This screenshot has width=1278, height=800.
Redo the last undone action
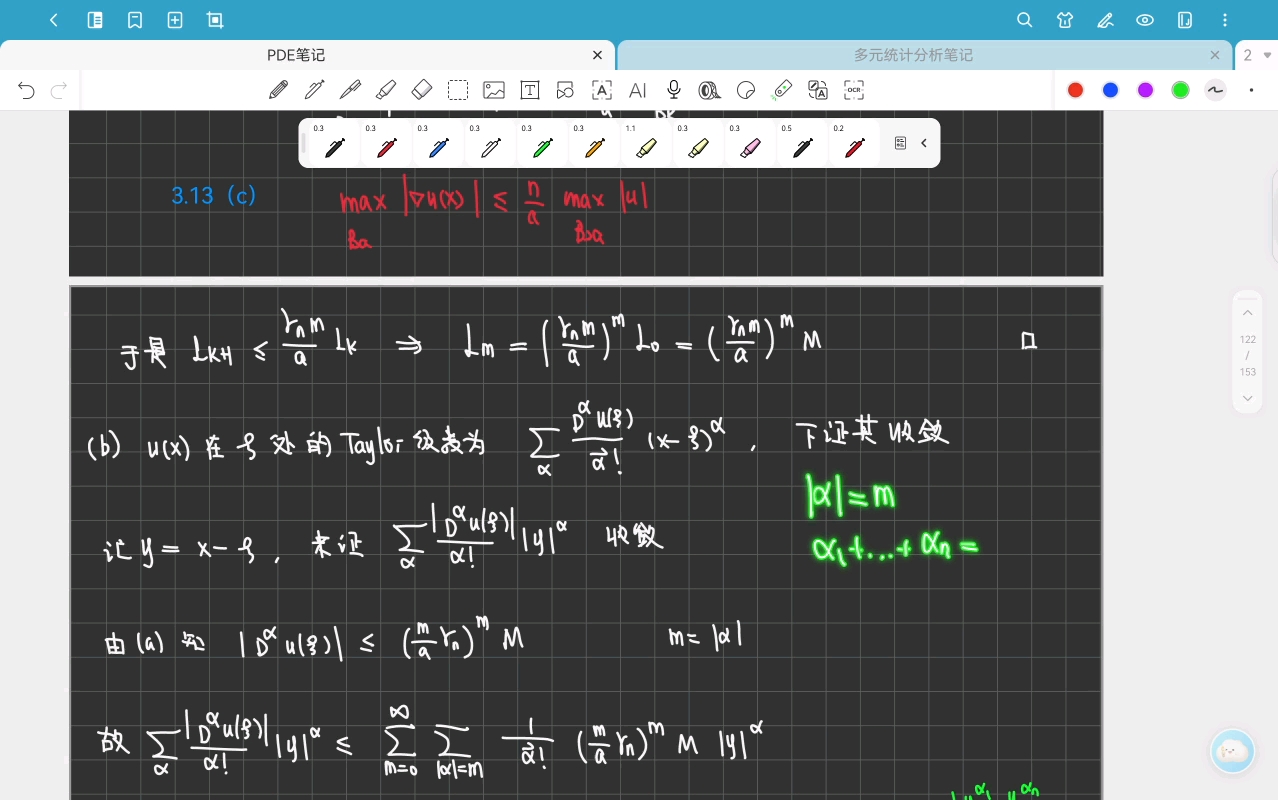click(x=59, y=91)
